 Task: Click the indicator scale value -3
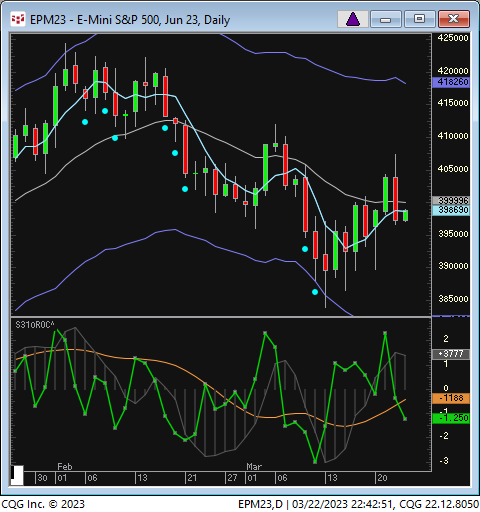(x=444, y=461)
